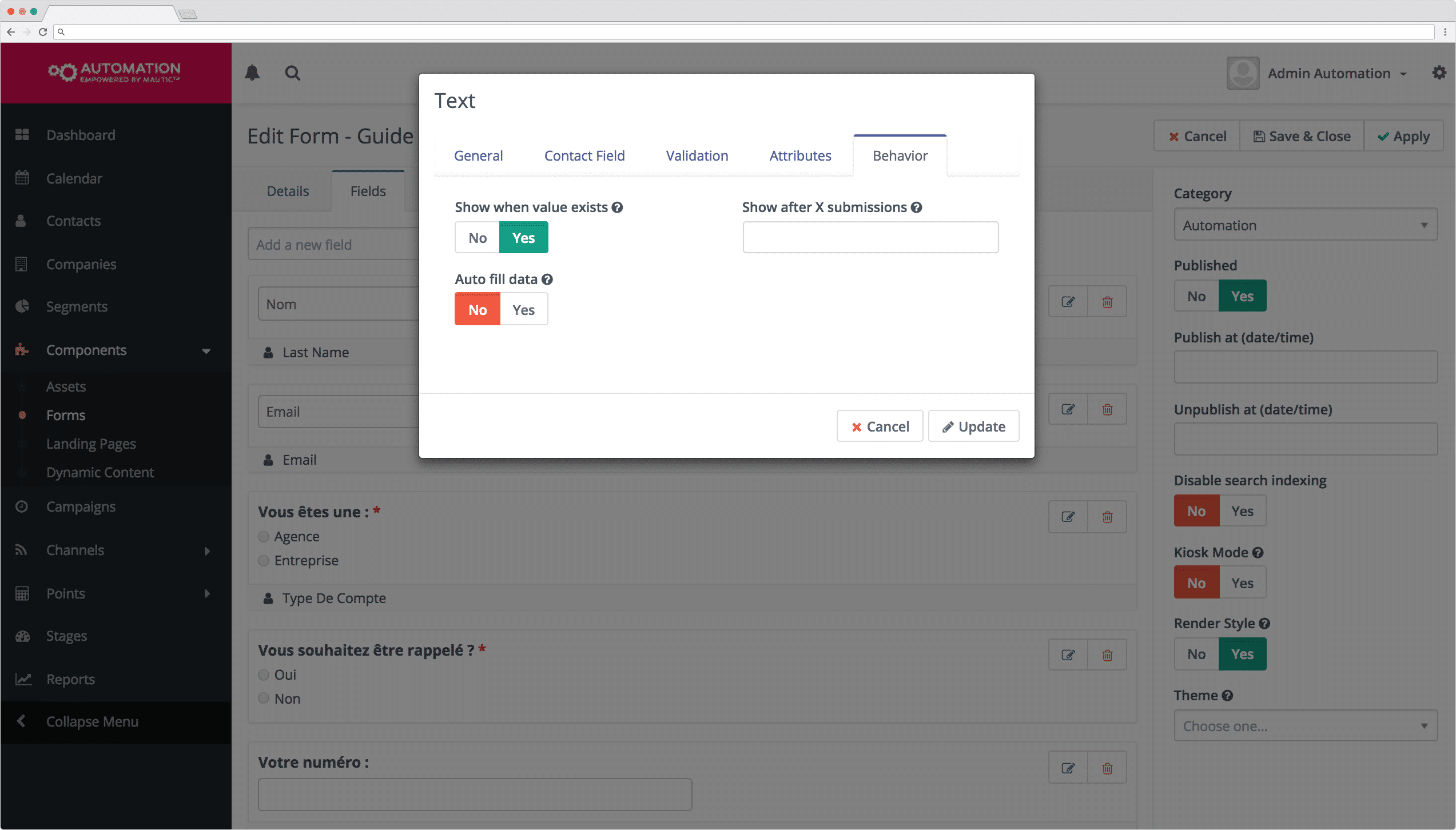This screenshot has height=830, width=1456.
Task: Click the edit icon for Votre numéro field
Action: pyautogui.click(x=1068, y=768)
